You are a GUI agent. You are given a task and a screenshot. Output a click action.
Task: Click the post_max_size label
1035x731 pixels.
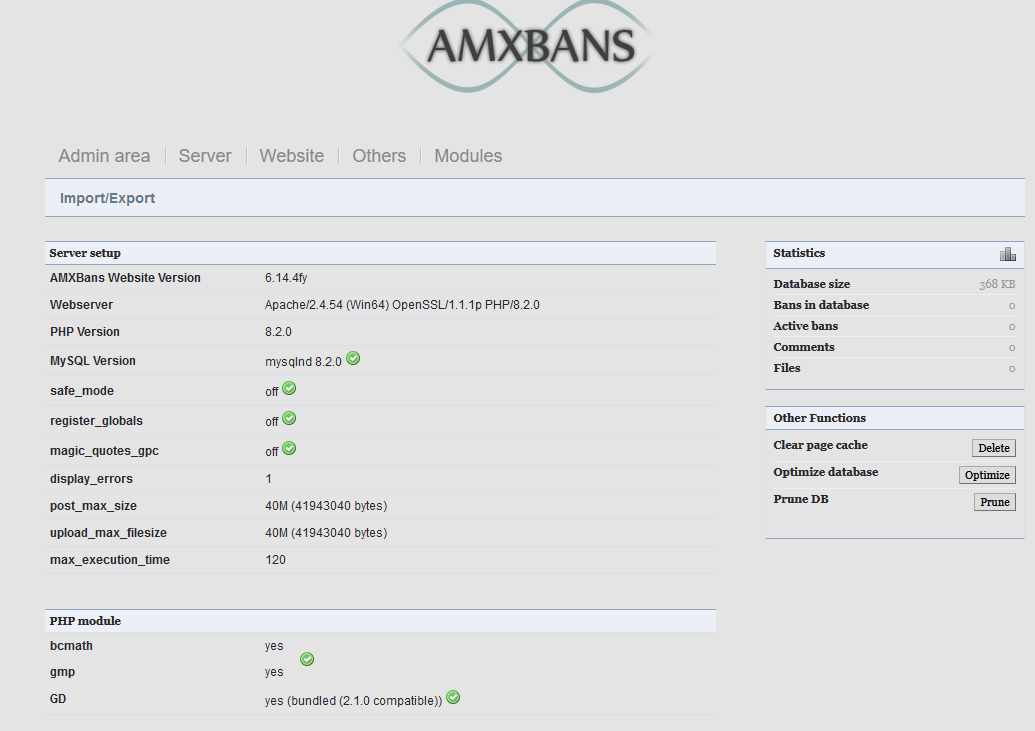coord(93,506)
